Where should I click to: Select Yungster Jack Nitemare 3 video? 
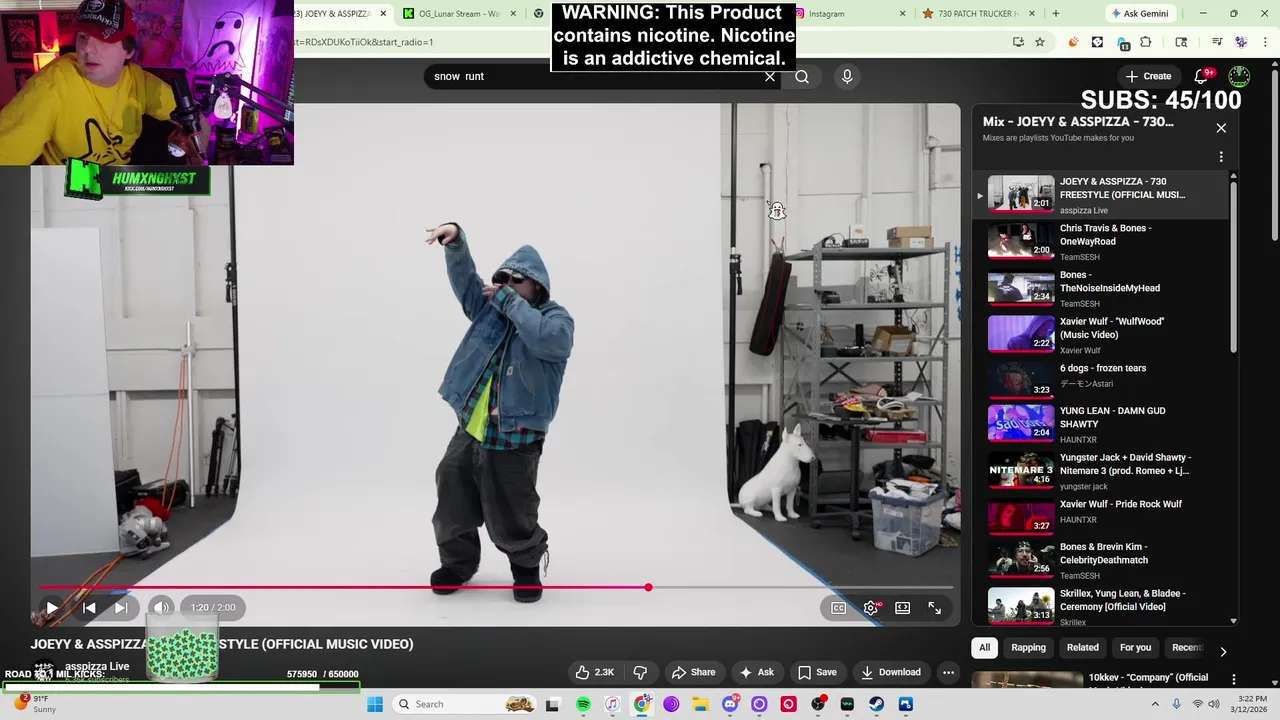pos(1100,470)
